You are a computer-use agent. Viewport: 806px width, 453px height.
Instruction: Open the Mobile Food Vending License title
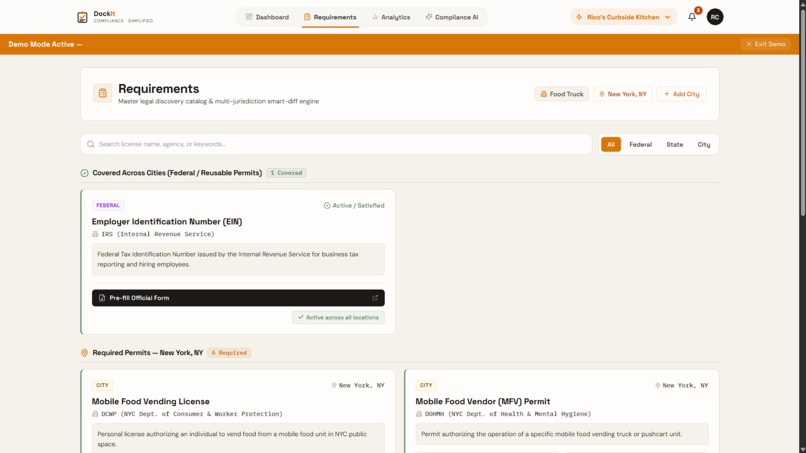151,402
